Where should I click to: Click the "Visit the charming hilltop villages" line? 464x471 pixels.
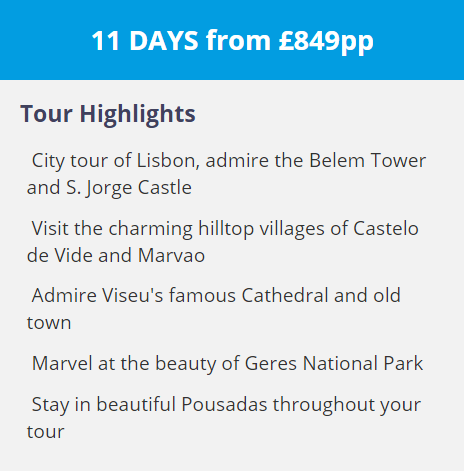tap(178, 229)
